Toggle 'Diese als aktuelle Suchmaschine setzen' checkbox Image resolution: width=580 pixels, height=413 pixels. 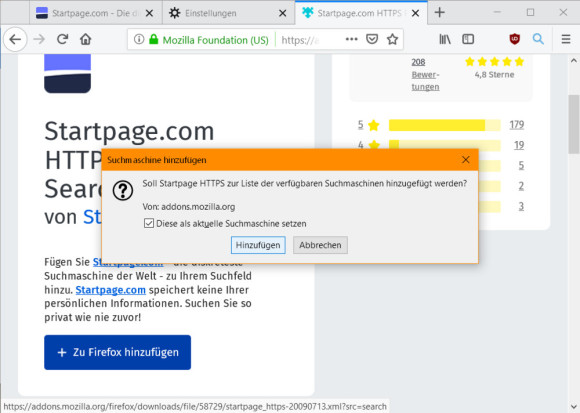pyautogui.click(x=149, y=223)
